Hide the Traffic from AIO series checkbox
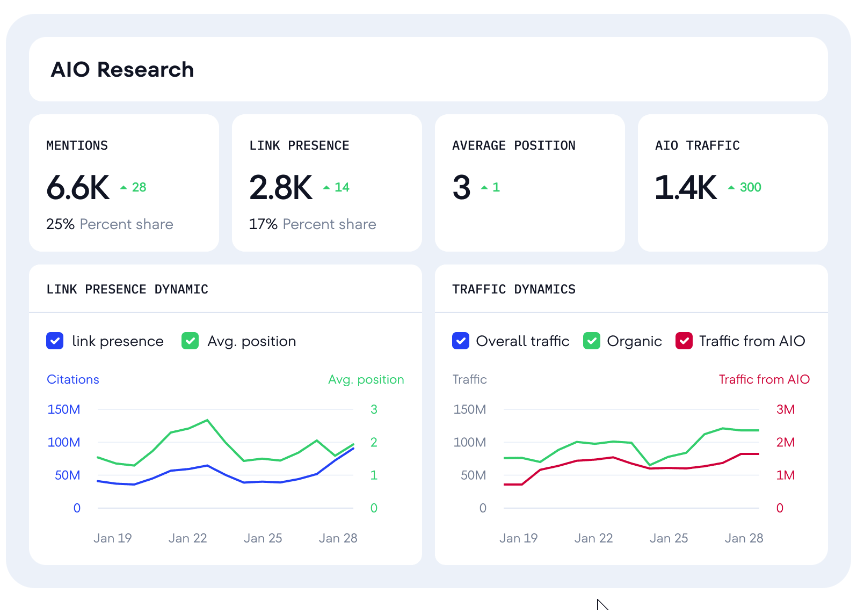 click(684, 341)
